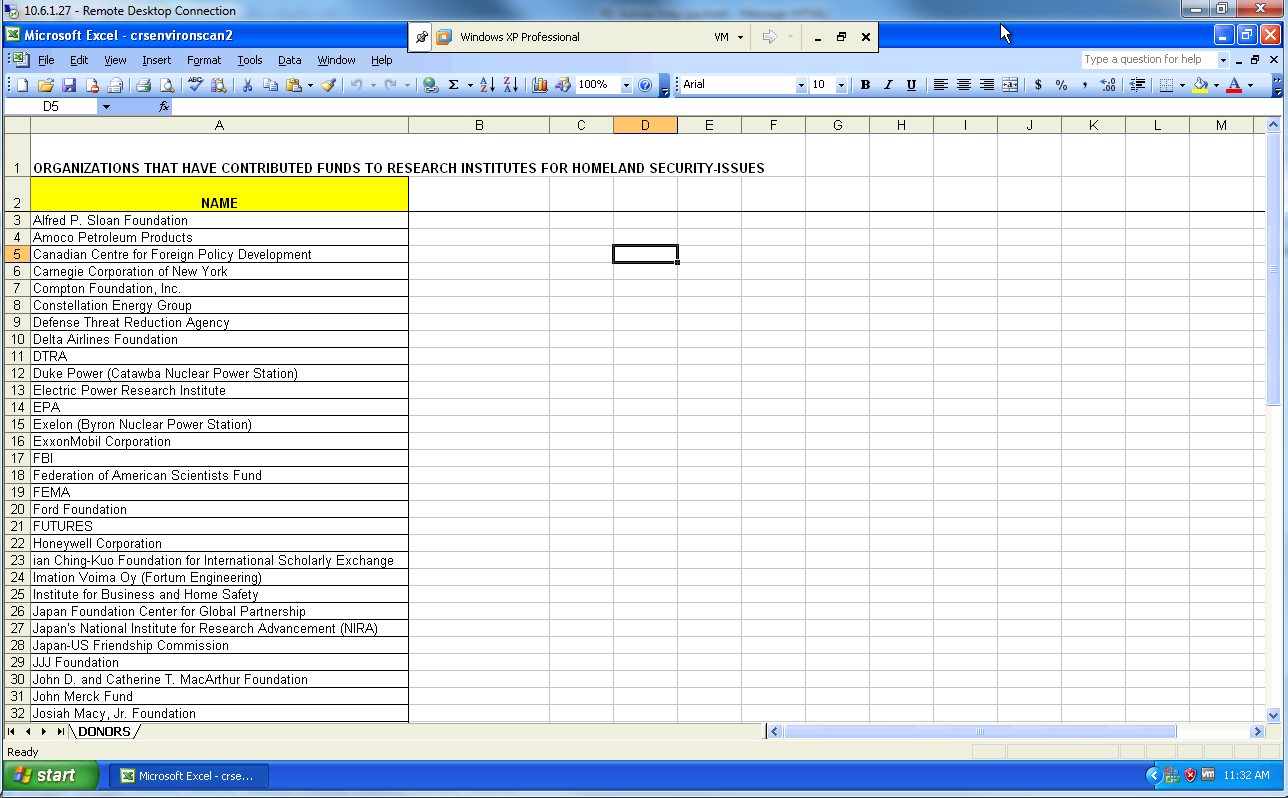Go to the first sheet tab arrow
The height and width of the screenshot is (798, 1288).
[x=11, y=732]
